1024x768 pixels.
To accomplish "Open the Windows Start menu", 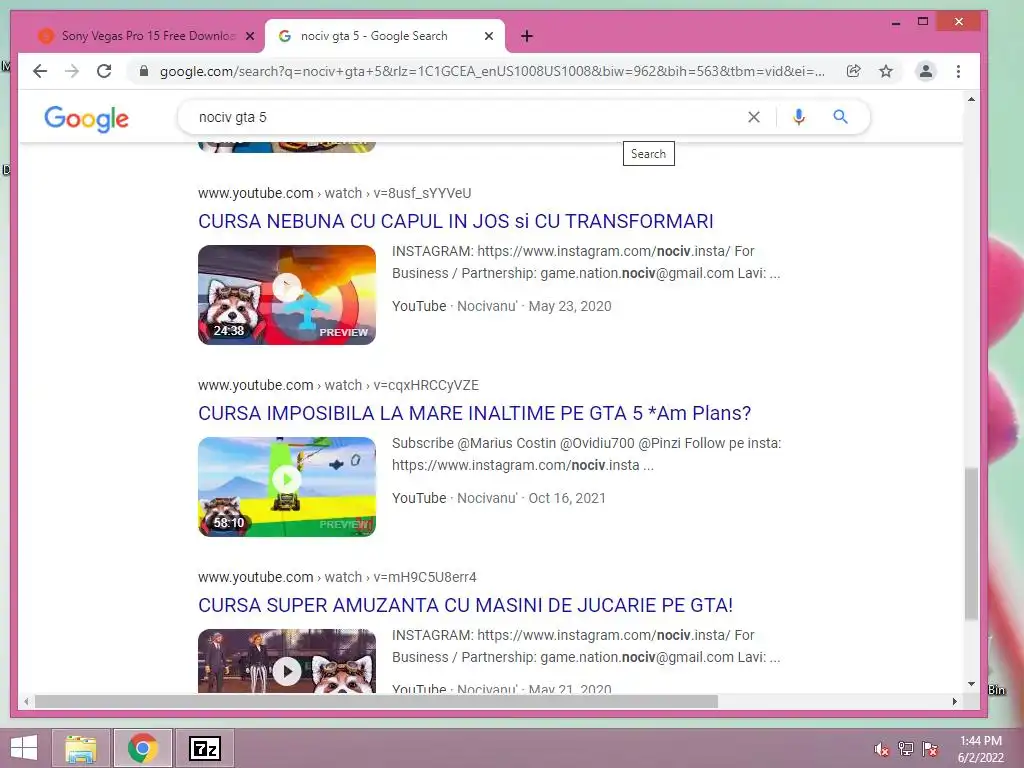I will pyautogui.click(x=24, y=748).
